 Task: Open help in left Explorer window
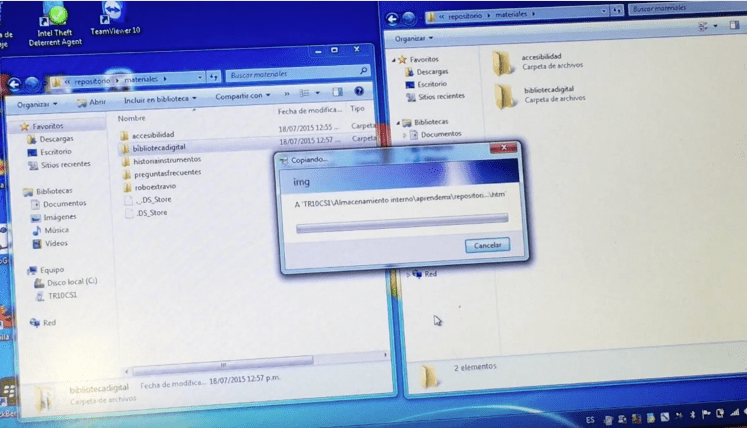coord(359,91)
